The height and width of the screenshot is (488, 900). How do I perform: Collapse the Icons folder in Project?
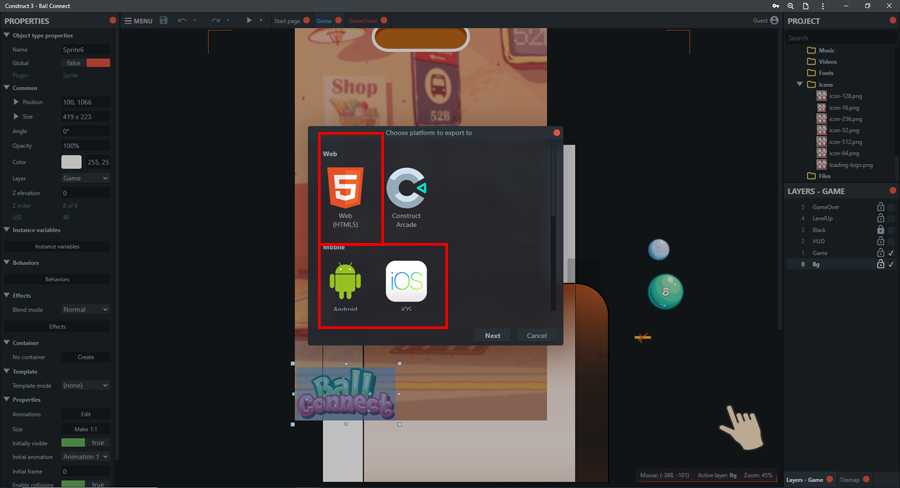pyautogui.click(x=800, y=85)
